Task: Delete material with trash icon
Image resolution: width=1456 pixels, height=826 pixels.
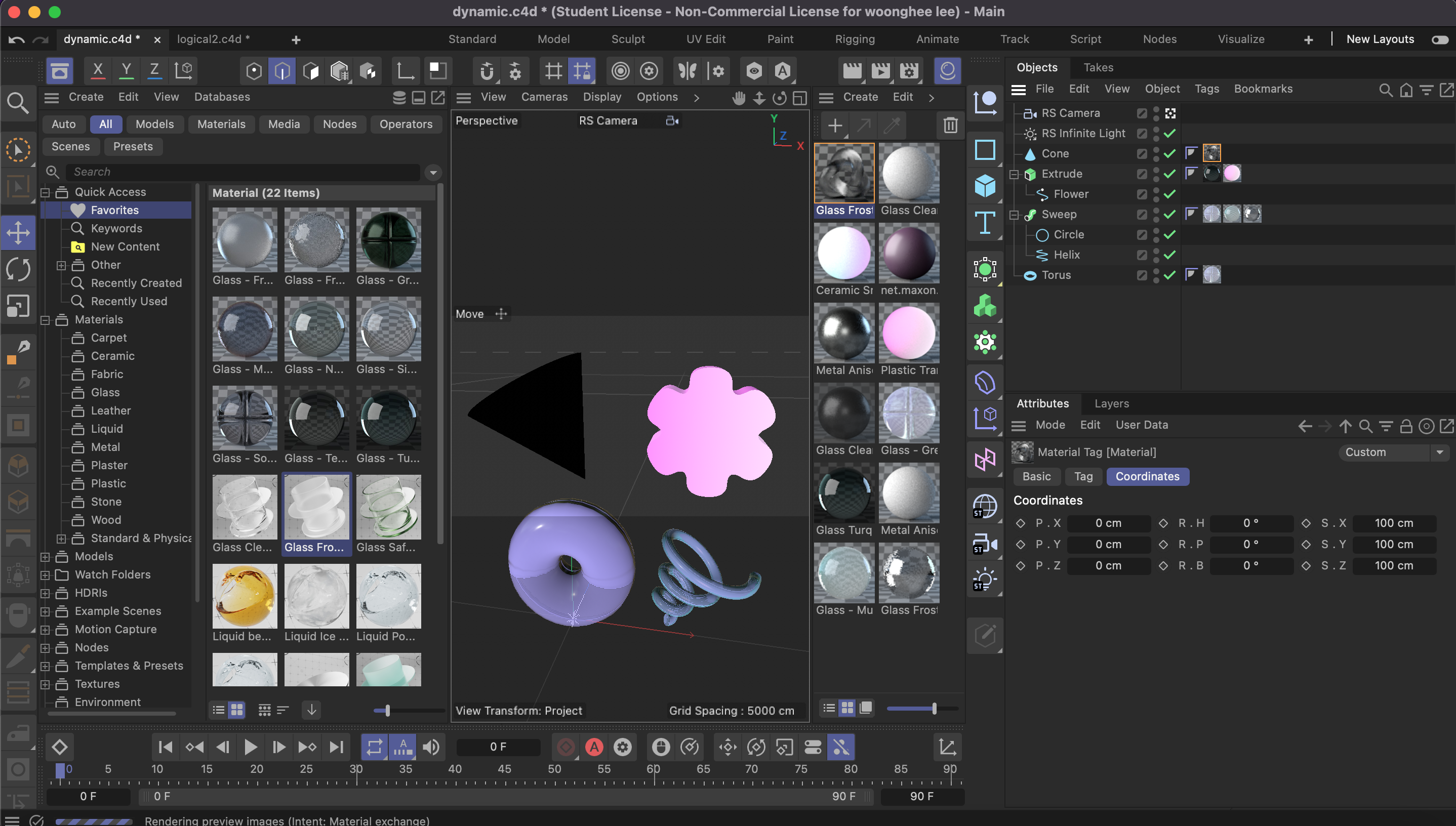Action: (950, 125)
